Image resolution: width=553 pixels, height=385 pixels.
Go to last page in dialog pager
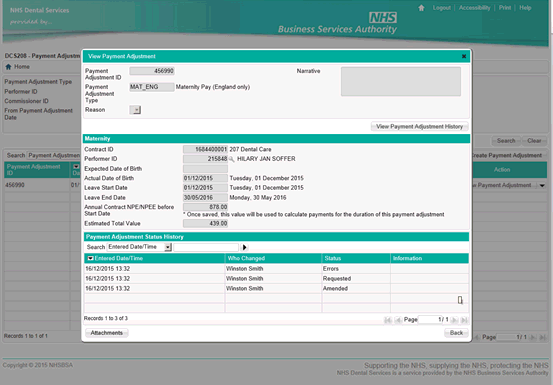point(464,320)
